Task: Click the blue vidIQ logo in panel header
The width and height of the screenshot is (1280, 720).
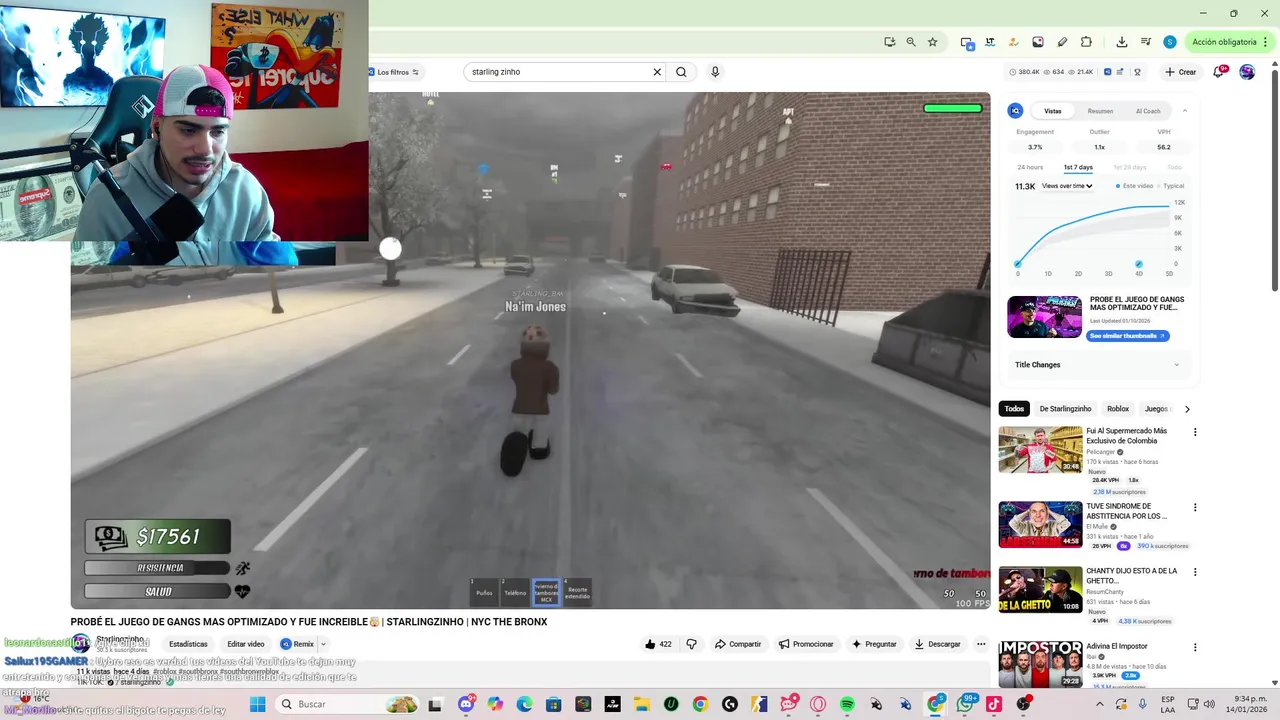Action: point(1015,111)
